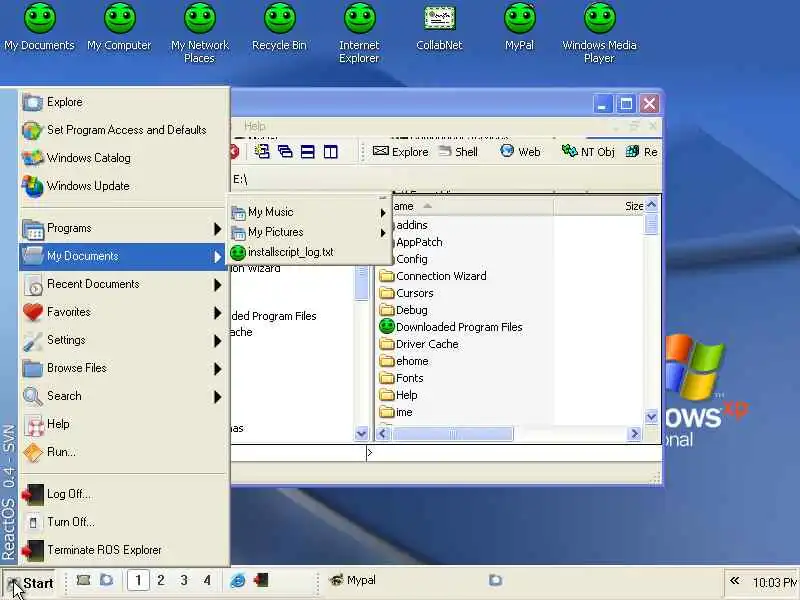
Task: Expand Search submenu
Action: click(x=124, y=396)
